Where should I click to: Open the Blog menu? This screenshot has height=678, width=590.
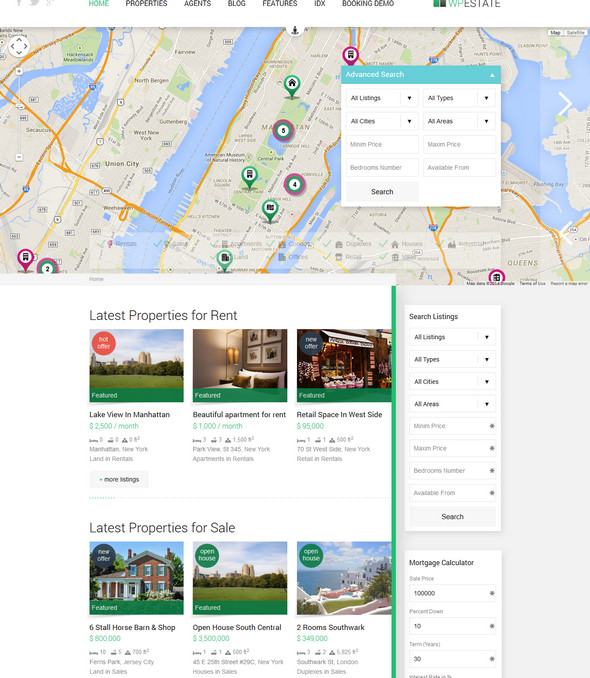237,3
